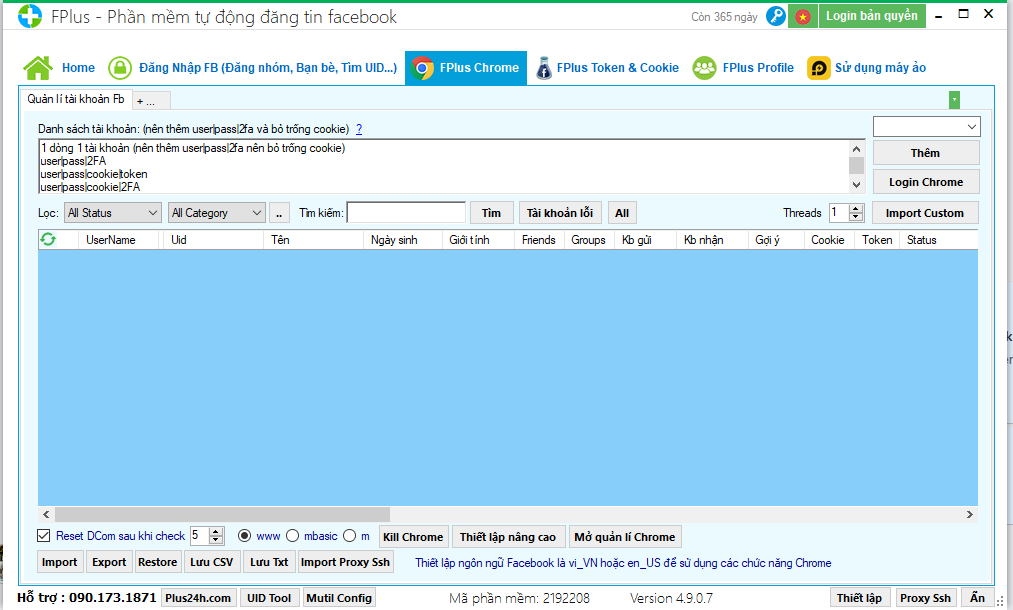Click the Import Custom button
Image resolution: width=1013 pixels, height=610 pixels.
pos(924,213)
